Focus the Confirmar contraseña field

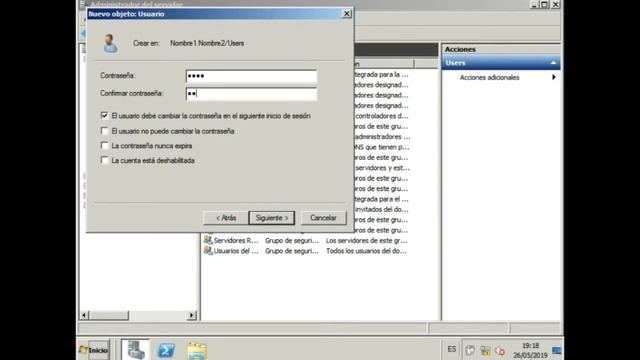251,94
